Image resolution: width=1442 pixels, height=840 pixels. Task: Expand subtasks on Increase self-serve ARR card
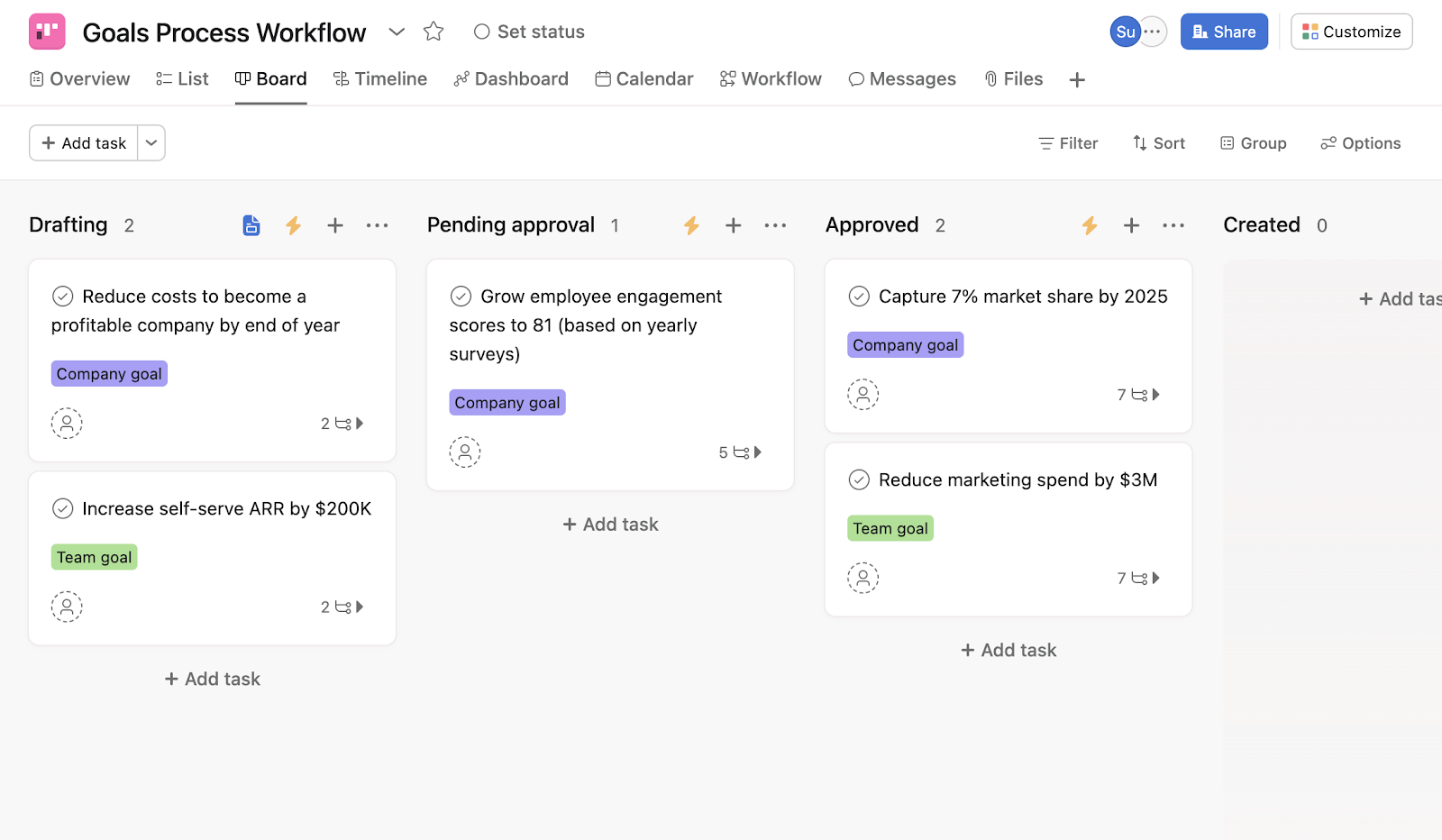coord(342,607)
